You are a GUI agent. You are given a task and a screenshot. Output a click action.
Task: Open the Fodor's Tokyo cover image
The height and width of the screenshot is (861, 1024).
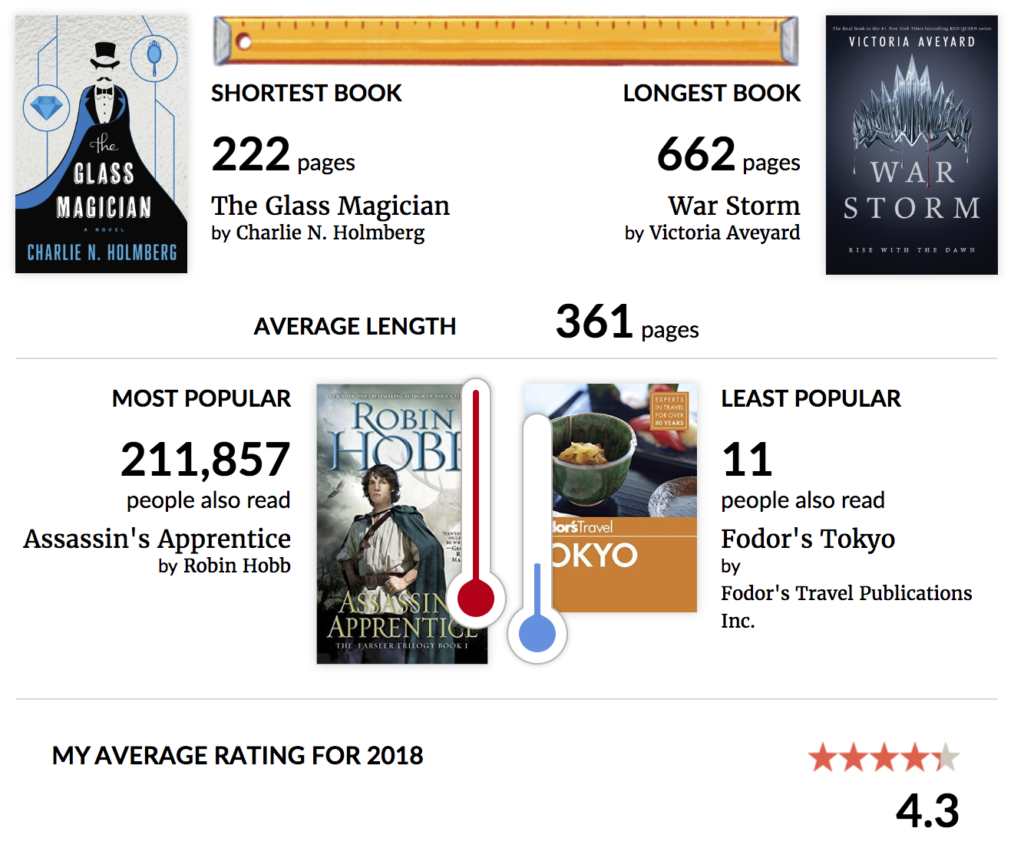(611, 497)
